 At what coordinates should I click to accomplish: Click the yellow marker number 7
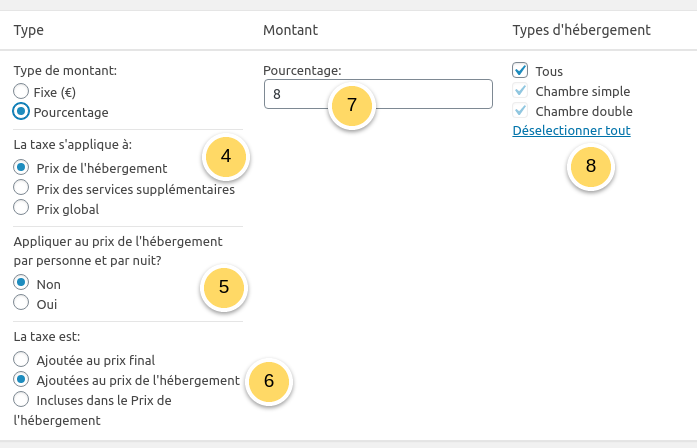coord(351,104)
